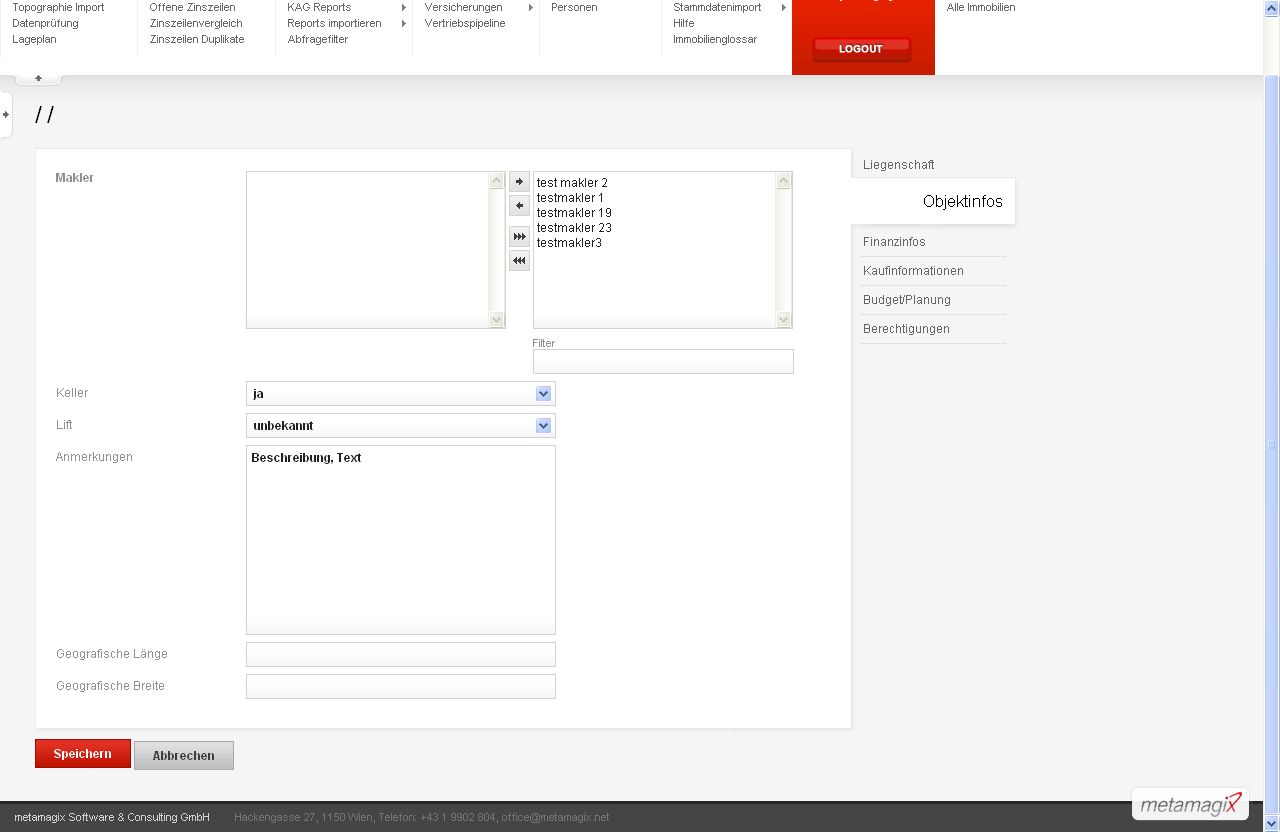Move all Makler left with triple arrow
Image resolution: width=1280 pixels, height=832 pixels.
tap(519, 261)
